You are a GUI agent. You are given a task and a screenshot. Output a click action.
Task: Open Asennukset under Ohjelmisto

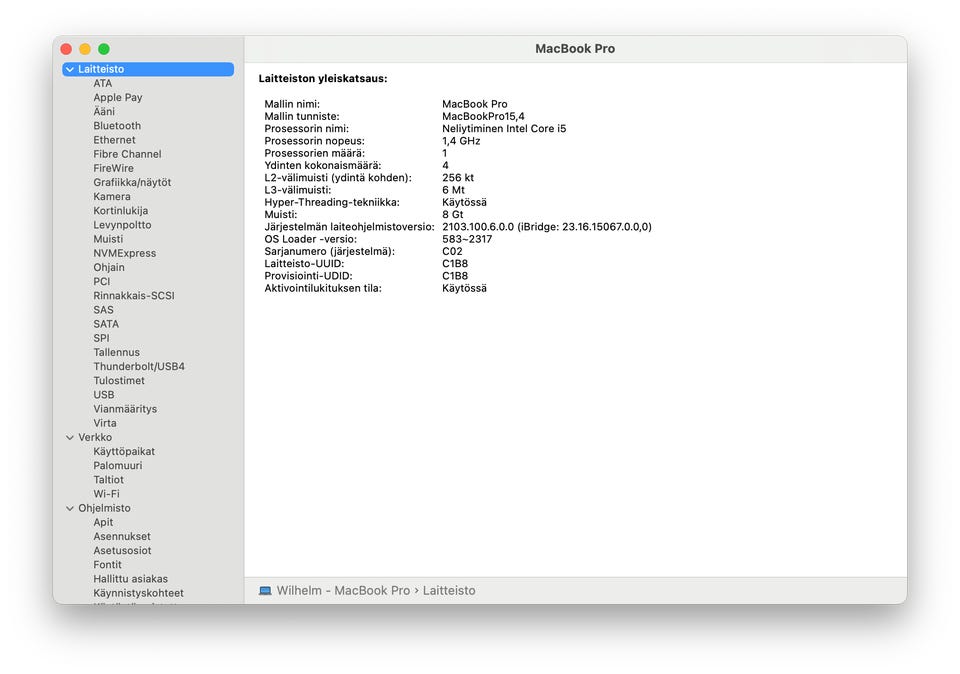click(x=122, y=536)
